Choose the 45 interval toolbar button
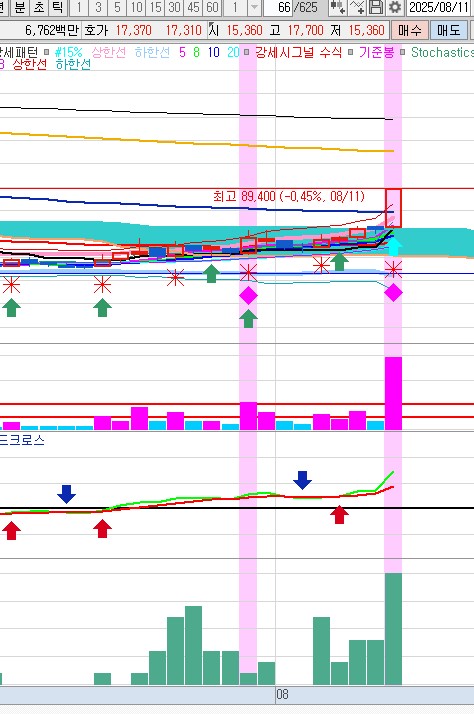 [x=194, y=7]
